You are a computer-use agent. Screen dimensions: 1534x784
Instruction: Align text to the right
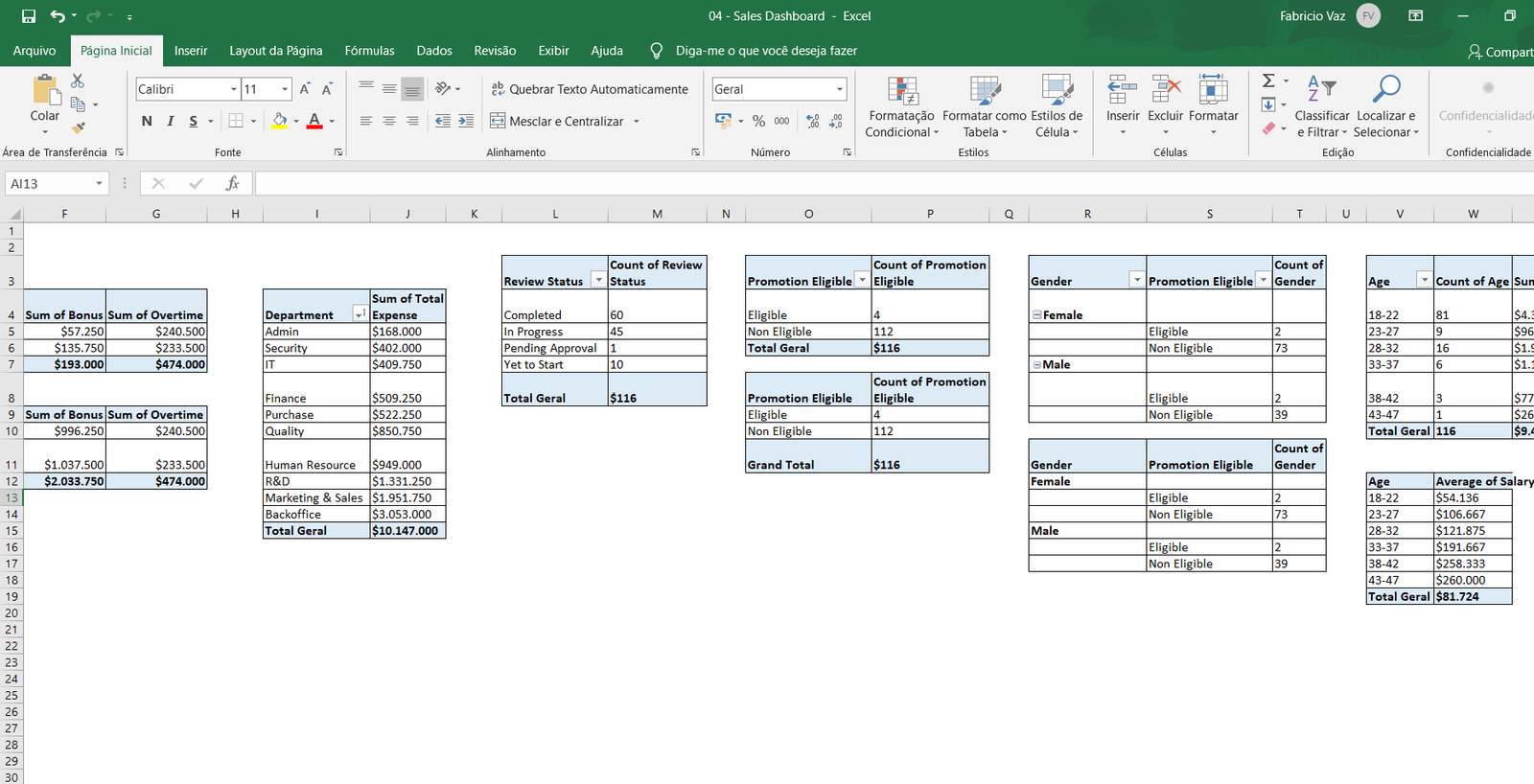pyautogui.click(x=412, y=121)
